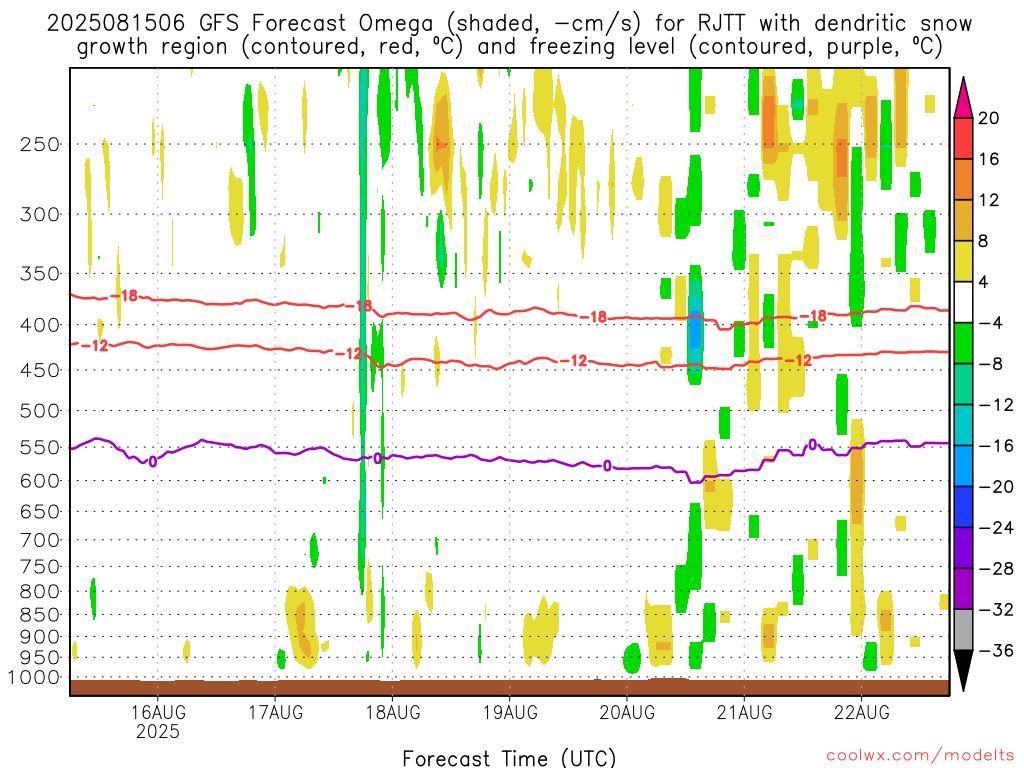Click the colorbar tick value -28
This screenshot has height=768, width=1024.
996,569
